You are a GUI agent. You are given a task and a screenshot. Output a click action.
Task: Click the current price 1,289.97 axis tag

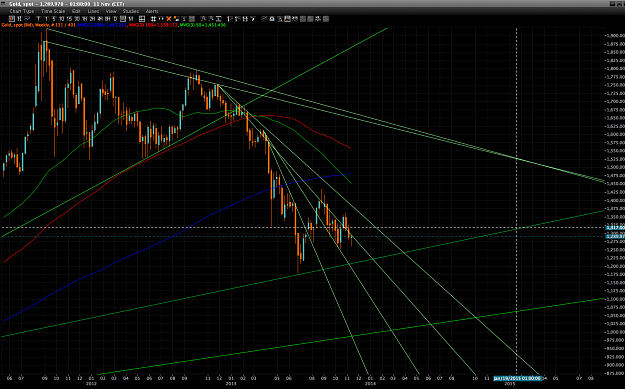(x=614, y=236)
